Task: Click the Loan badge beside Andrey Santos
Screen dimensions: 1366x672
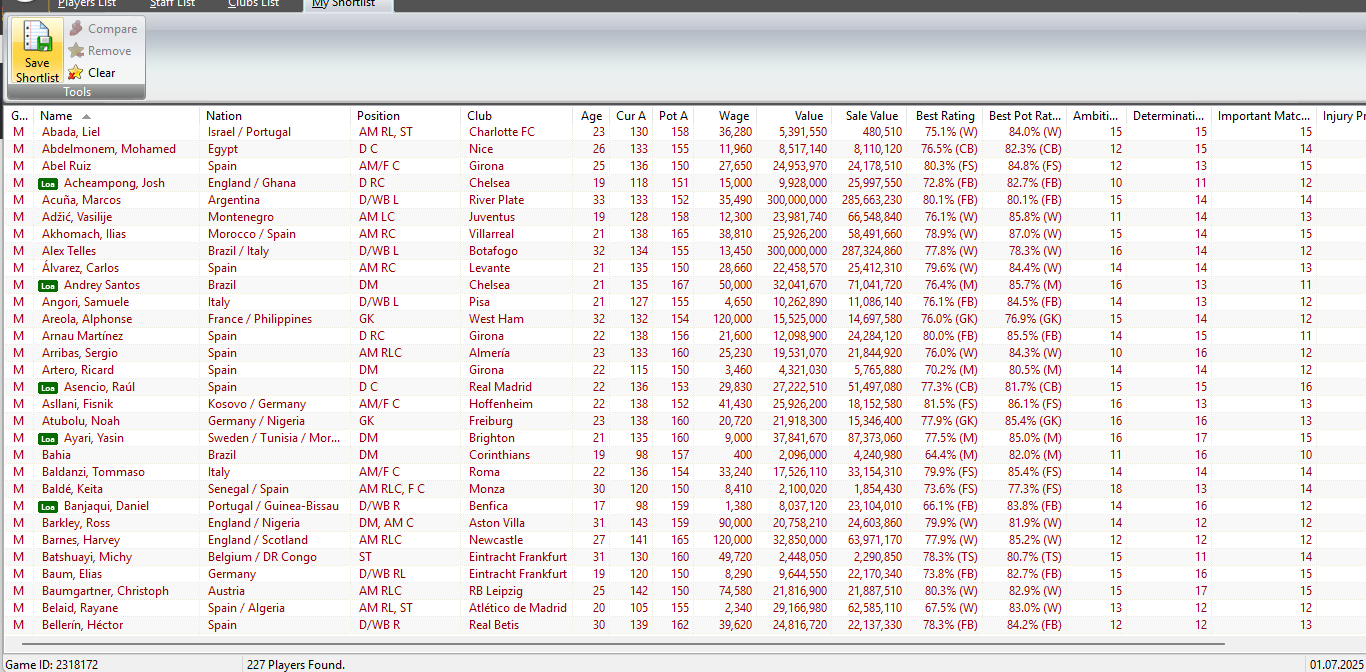Action: (48, 286)
